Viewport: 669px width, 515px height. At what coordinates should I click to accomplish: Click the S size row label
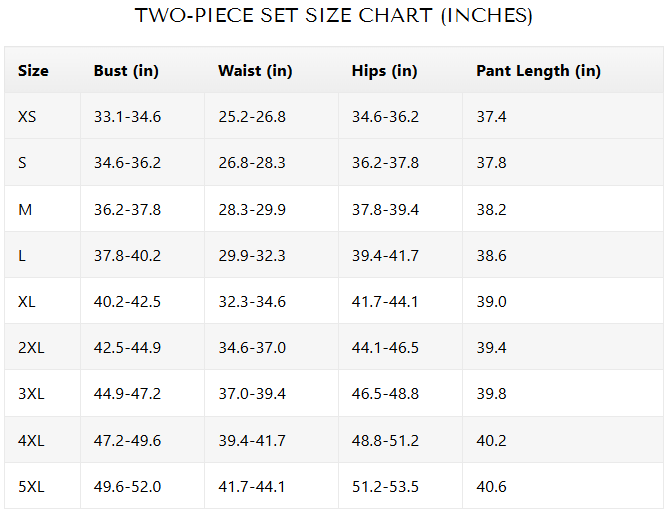[x=22, y=163]
